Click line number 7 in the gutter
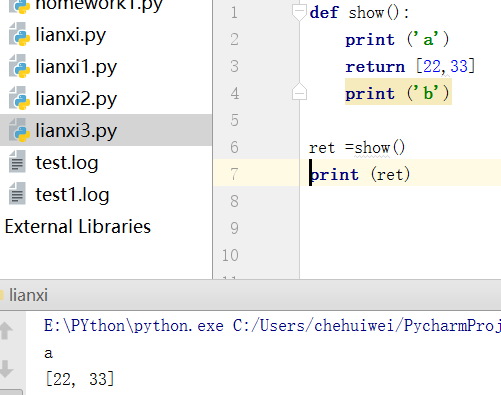 [234, 174]
